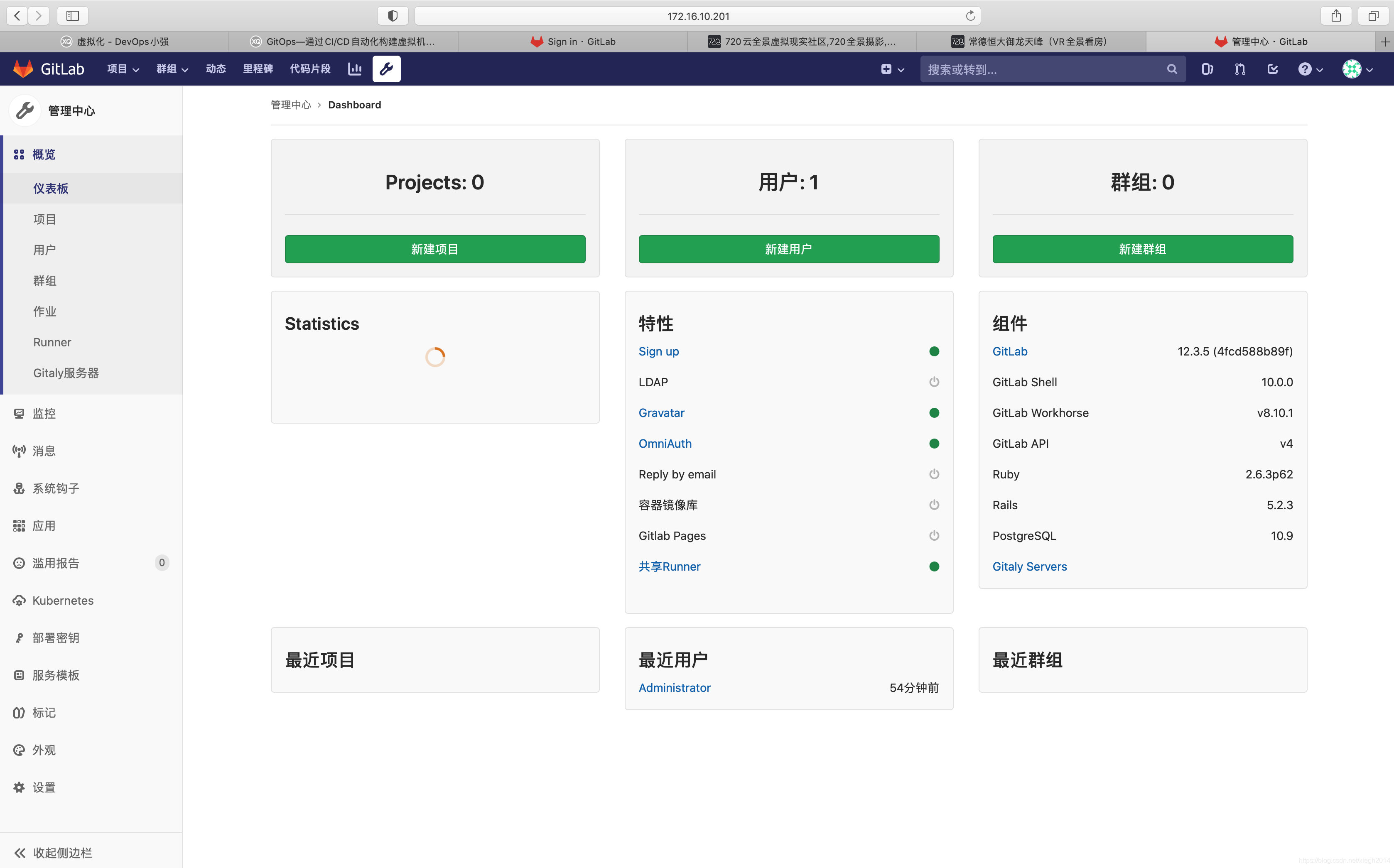Open 动态 activity in navbar
Image resolution: width=1394 pixels, height=868 pixels.
[x=216, y=69]
